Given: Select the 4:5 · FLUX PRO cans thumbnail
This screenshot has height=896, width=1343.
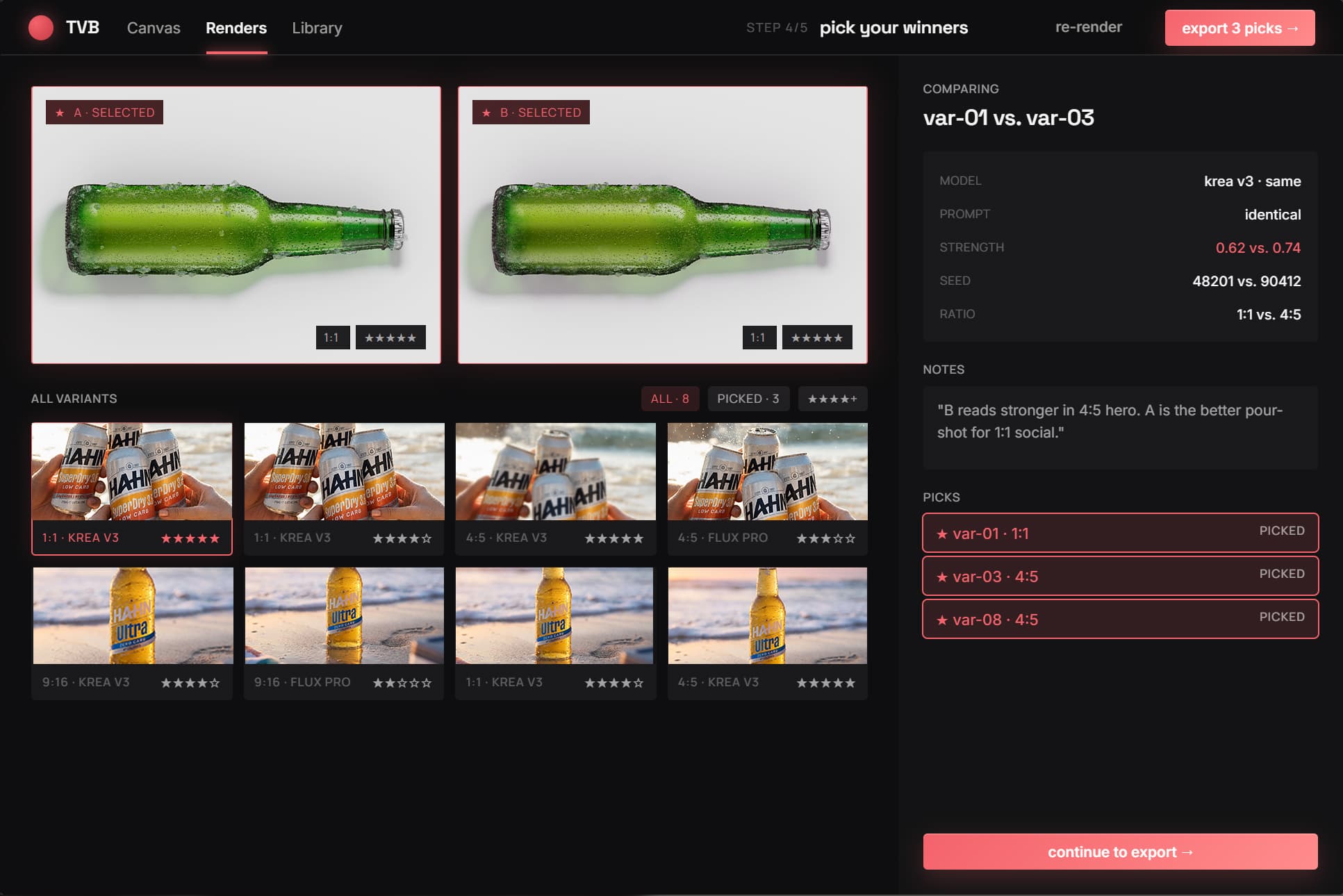Looking at the screenshot, I should pyautogui.click(x=767, y=472).
